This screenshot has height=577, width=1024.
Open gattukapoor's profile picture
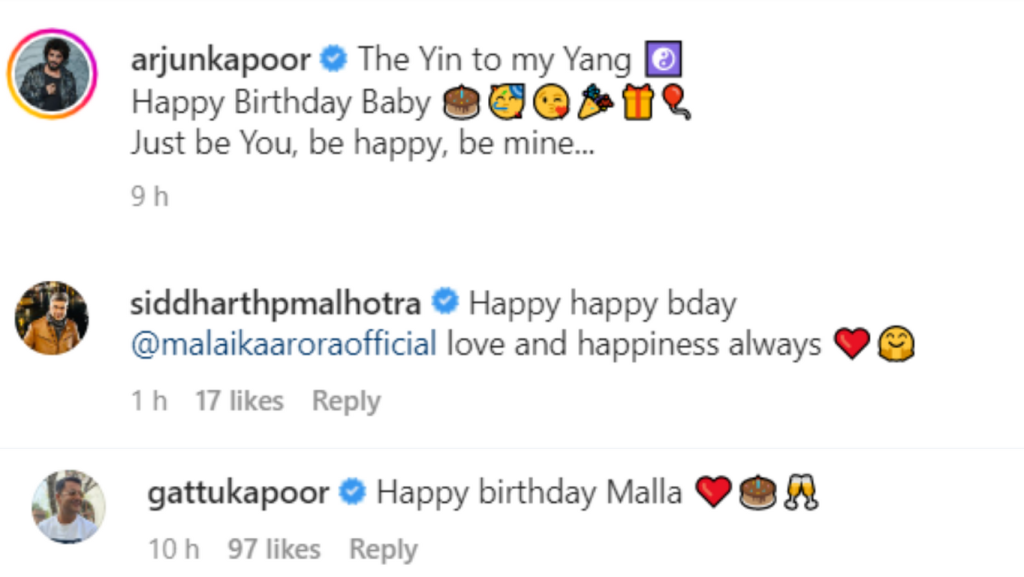click(69, 507)
